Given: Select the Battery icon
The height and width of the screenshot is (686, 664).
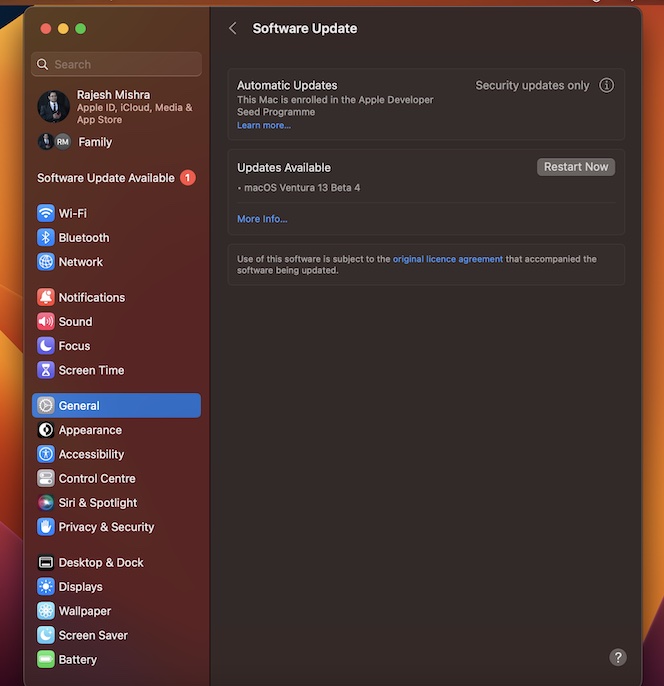Looking at the screenshot, I should pyautogui.click(x=45, y=659).
